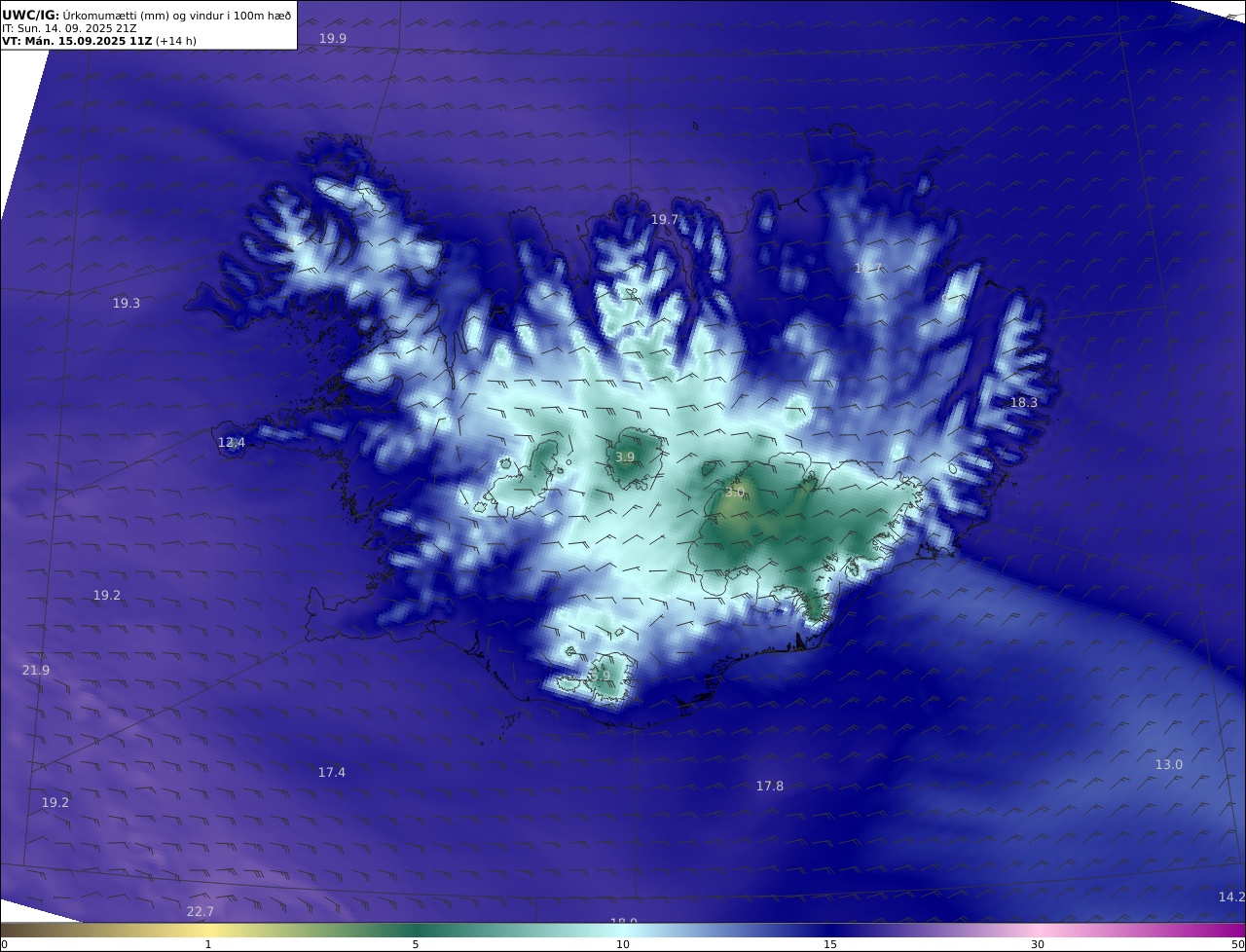Click the UWC/IG map title text

click(x=147, y=15)
